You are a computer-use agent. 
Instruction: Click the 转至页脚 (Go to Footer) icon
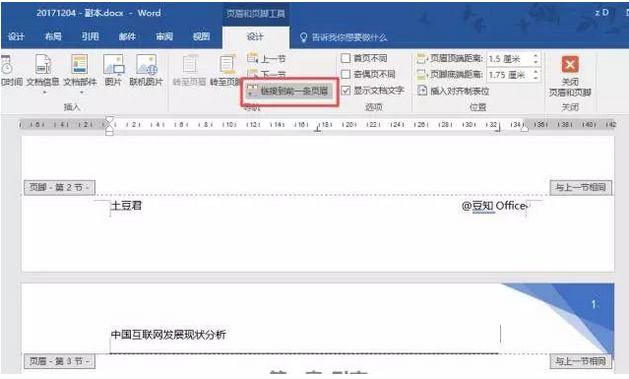click(x=227, y=64)
